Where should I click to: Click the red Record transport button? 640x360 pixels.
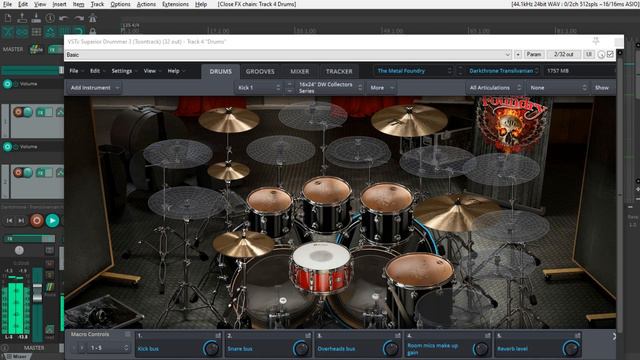[37, 220]
